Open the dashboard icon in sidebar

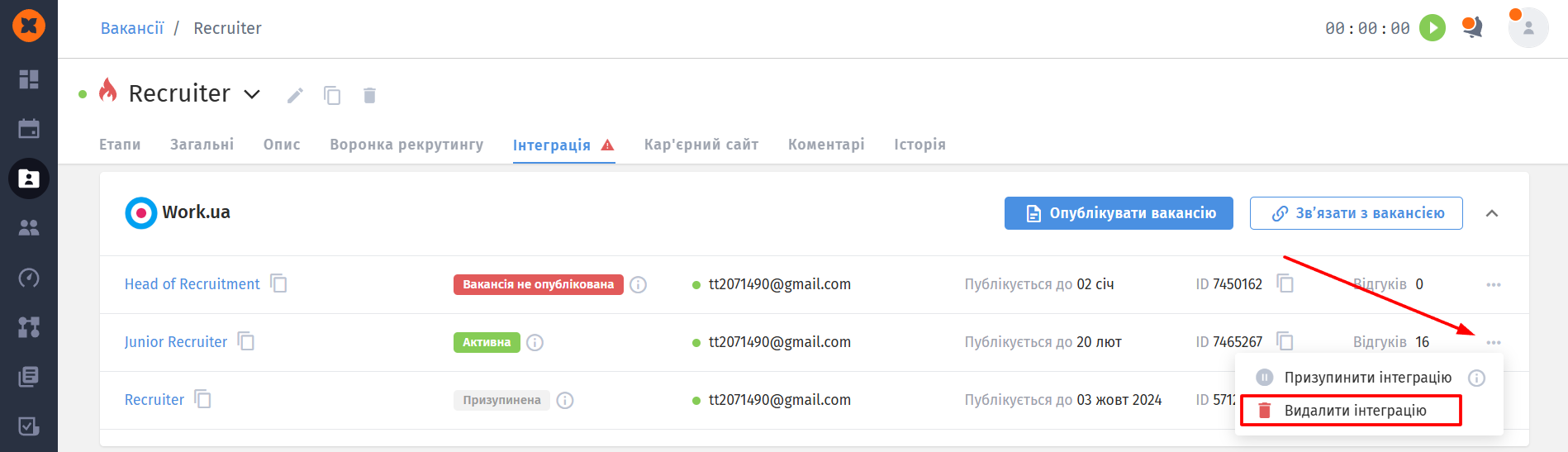point(29,79)
